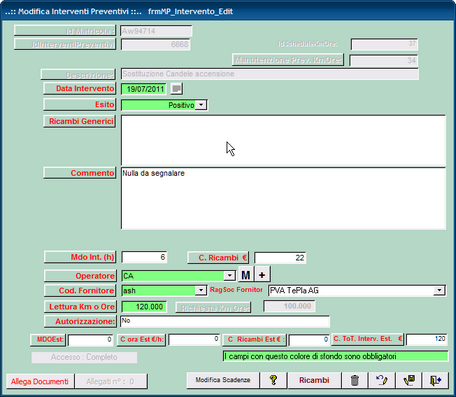Image resolution: width=456 pixels, height=397 pixels.
Task: Click the C. Ricambi € label button
Action: coord(218,258)
